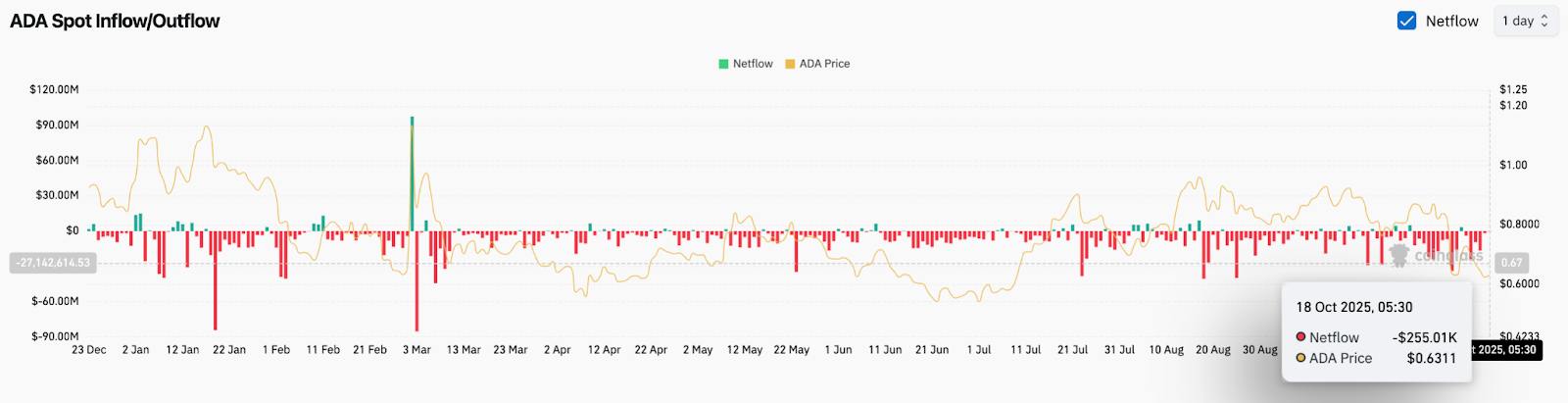Click the 18 Oct 2025 tooltip header
This screenshot has height=403, width=1568.
click(x=1354, y=307)
